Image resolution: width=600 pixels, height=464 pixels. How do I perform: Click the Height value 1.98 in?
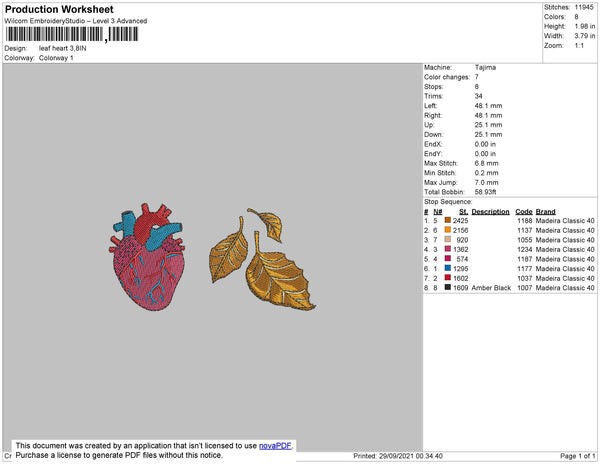tap(585, 26)
